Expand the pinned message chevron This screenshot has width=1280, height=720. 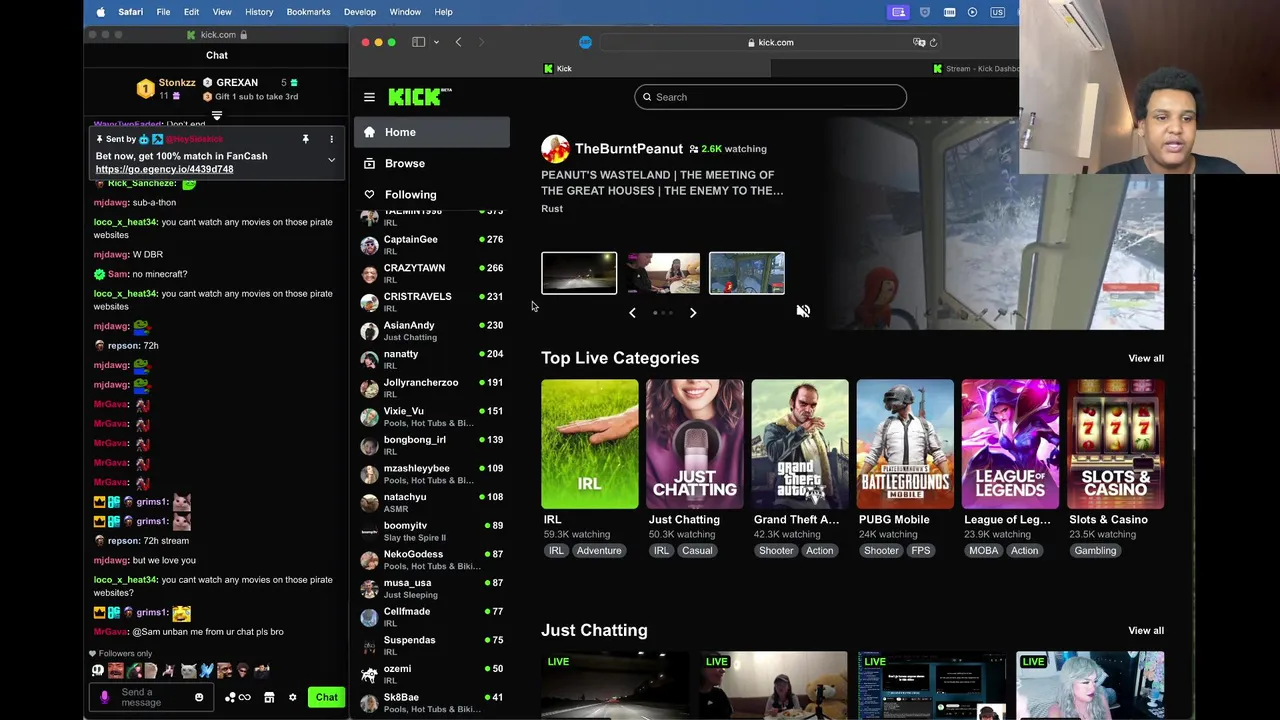[x=331, y=160]
